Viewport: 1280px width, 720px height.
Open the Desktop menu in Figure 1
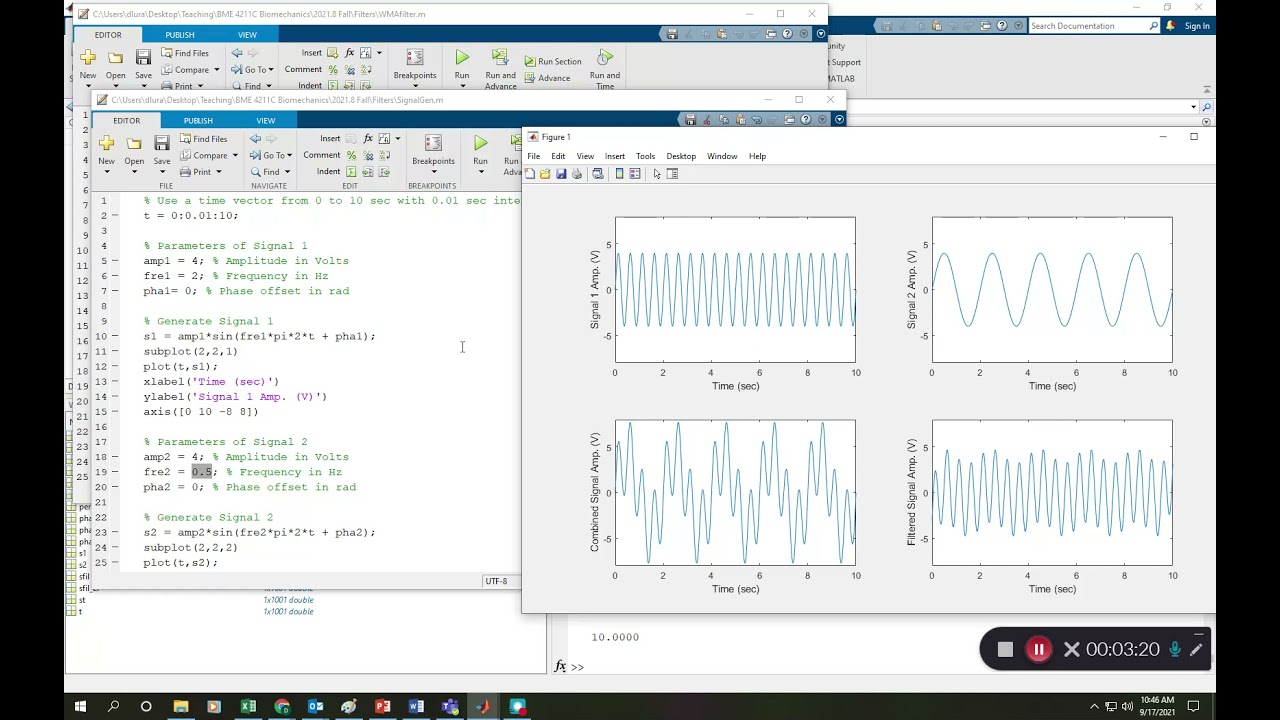[681, 156]
